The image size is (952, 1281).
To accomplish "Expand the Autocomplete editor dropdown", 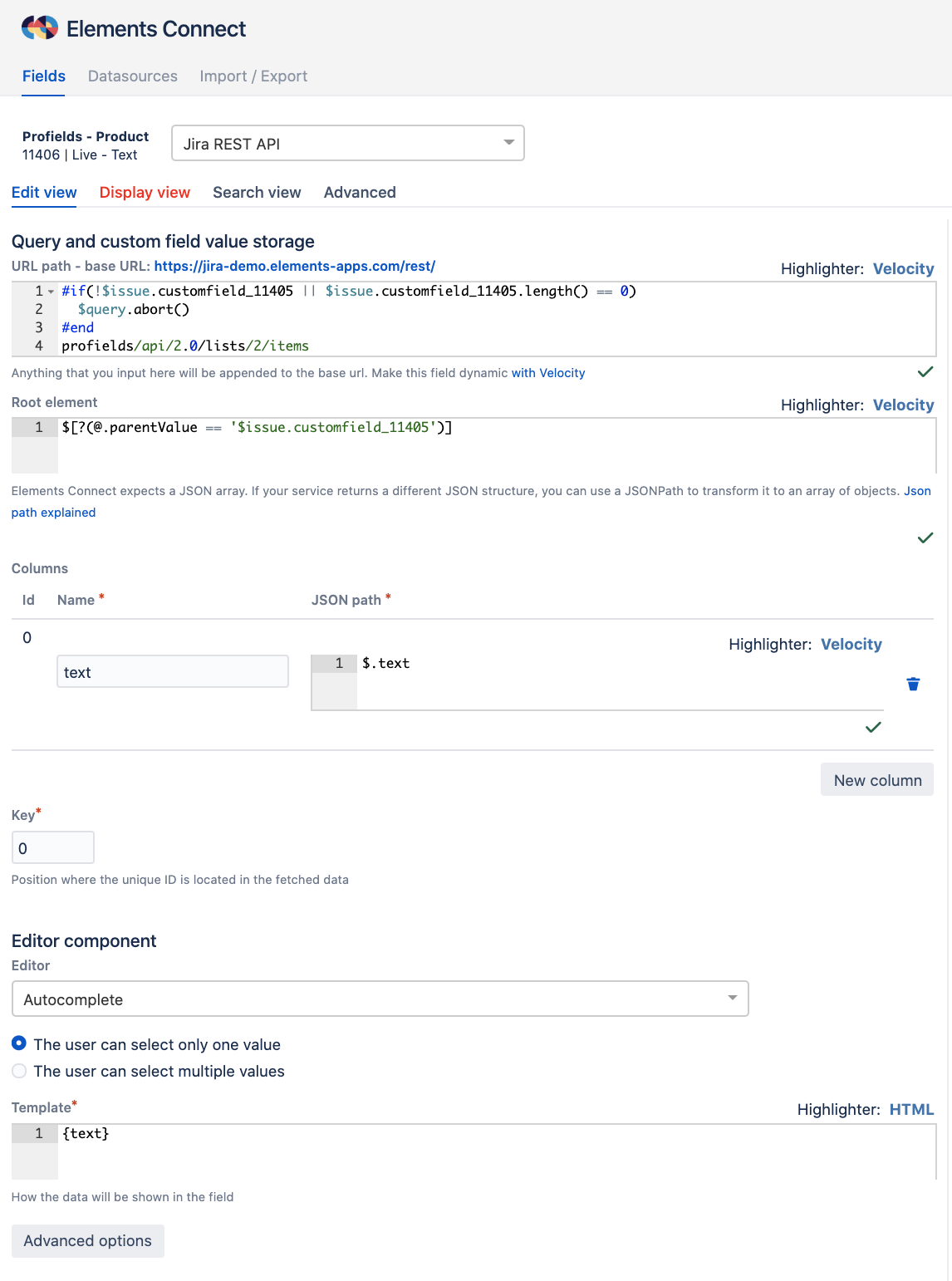I will coord(380,999).
